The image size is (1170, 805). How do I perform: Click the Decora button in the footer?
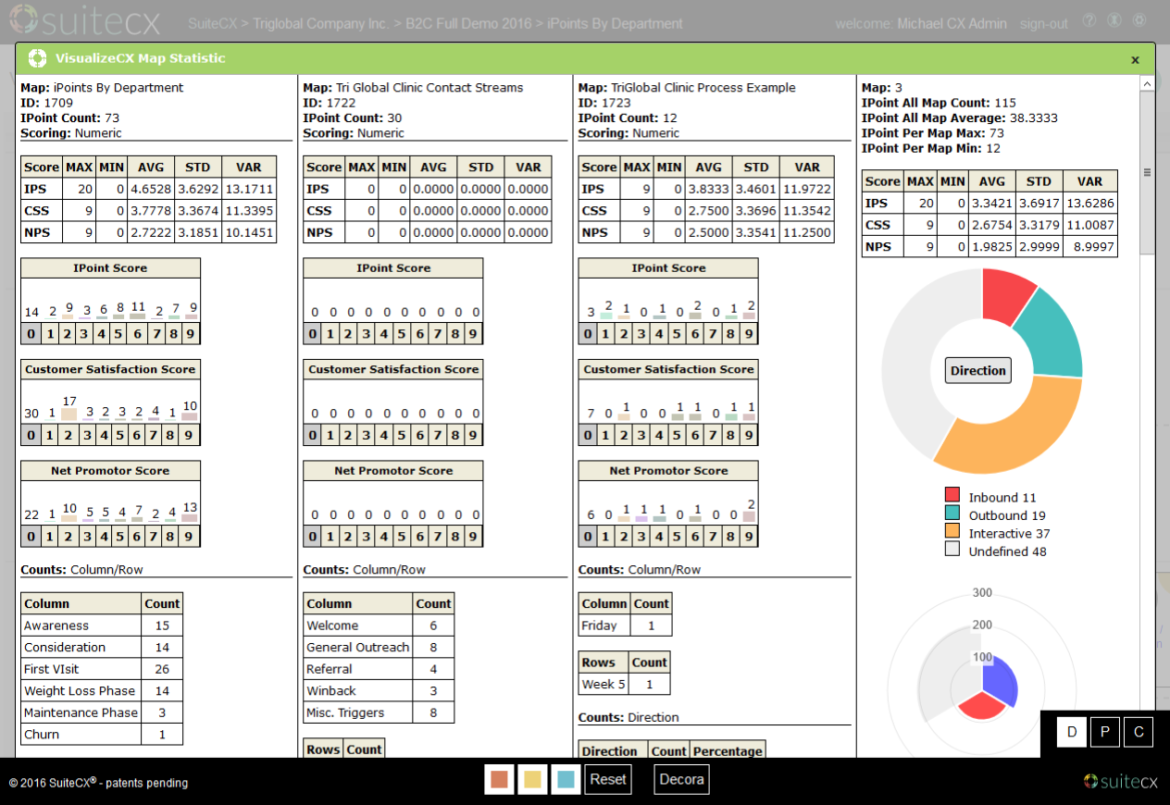(681, 779)
